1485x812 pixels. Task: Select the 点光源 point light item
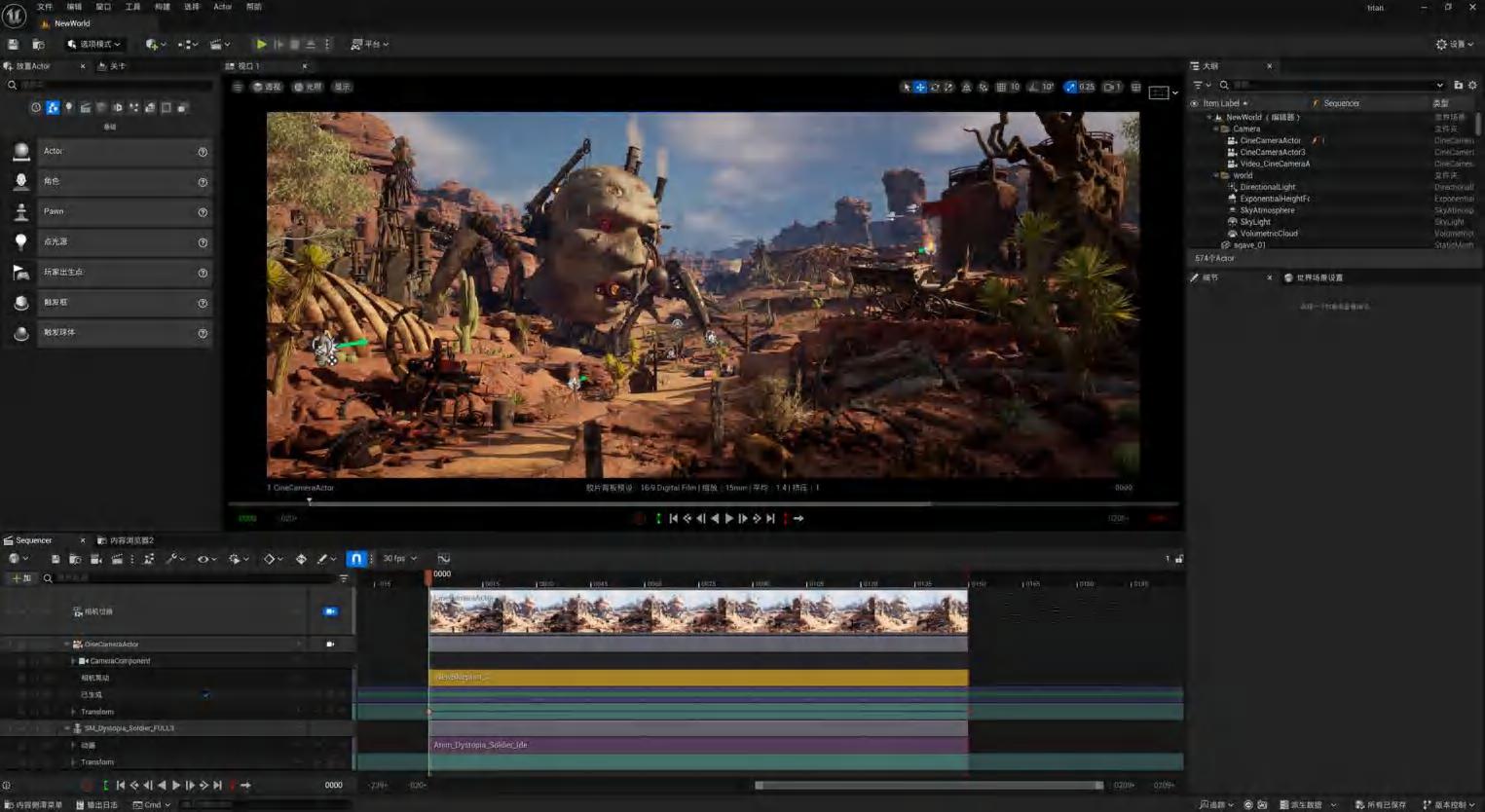(108, 241)
